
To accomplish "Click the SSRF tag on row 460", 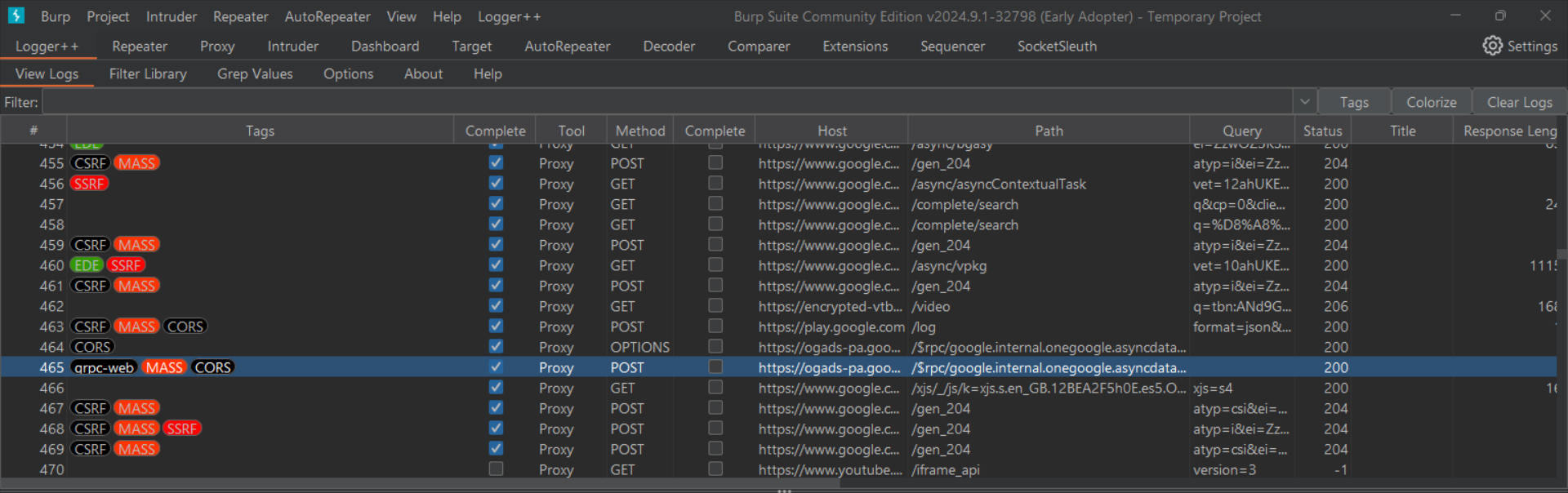I will coord(126,265).
